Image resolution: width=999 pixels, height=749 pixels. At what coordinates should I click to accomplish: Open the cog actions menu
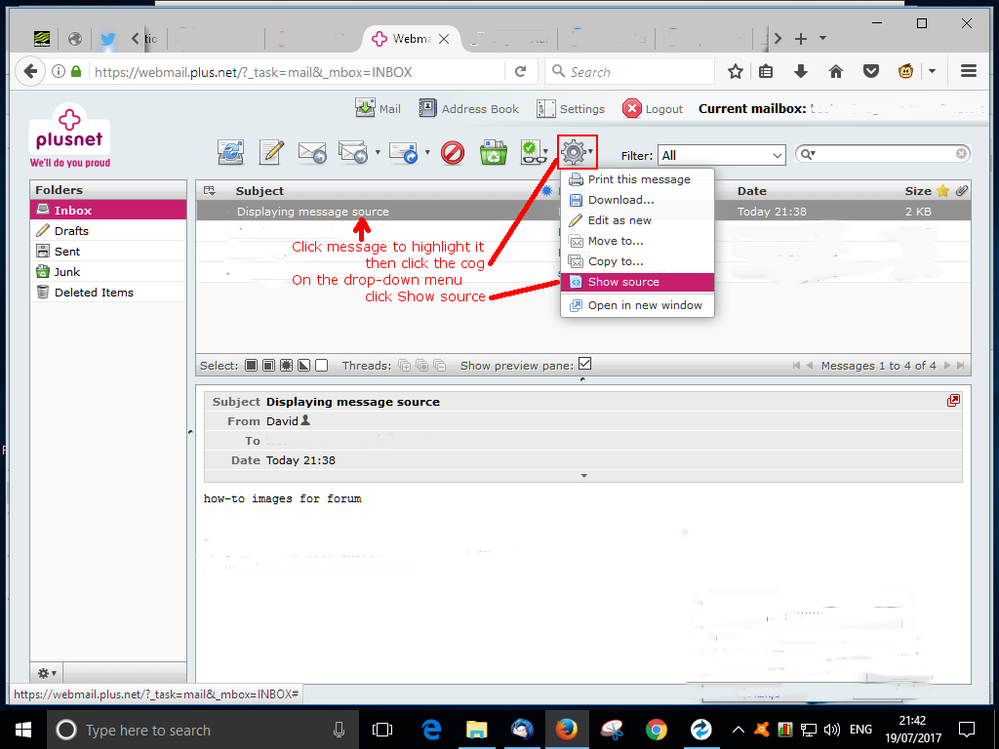[x=574, y=151]
